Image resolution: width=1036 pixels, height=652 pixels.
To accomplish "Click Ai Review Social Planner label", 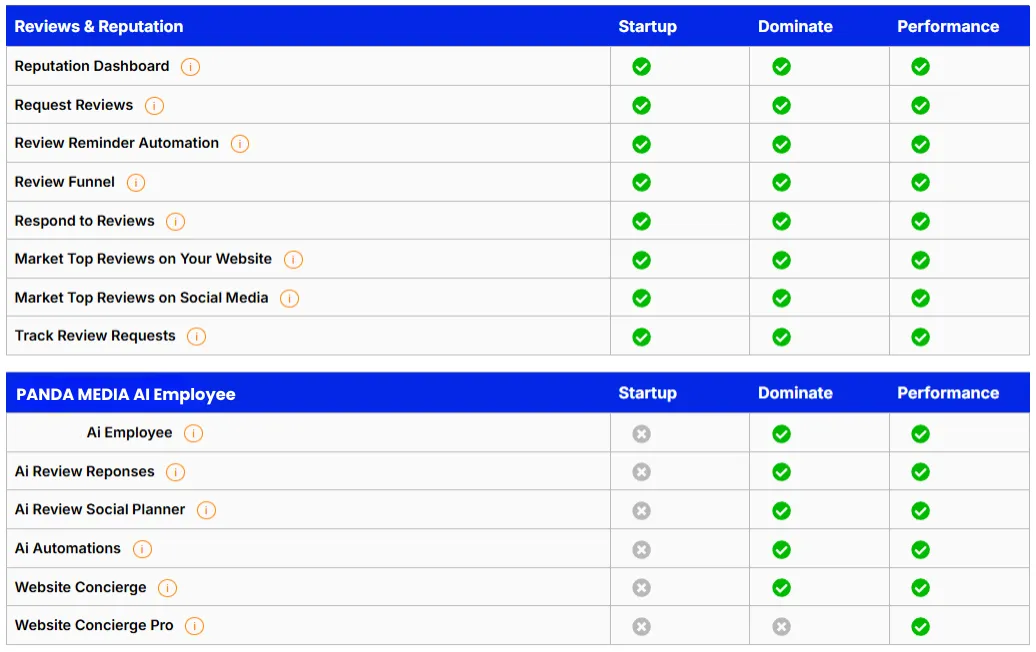I will click(x=100, y=510).
